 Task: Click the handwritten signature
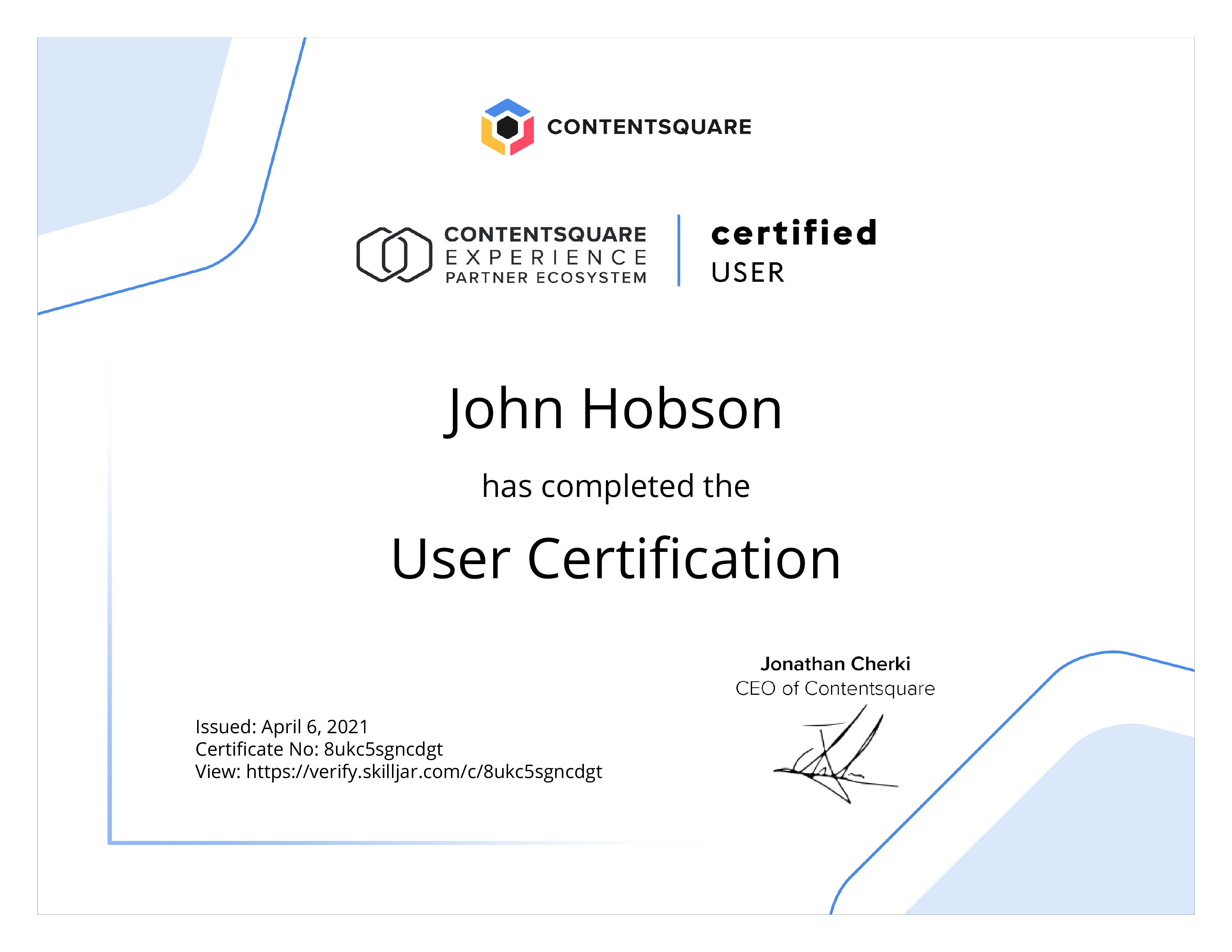(836, 754)
